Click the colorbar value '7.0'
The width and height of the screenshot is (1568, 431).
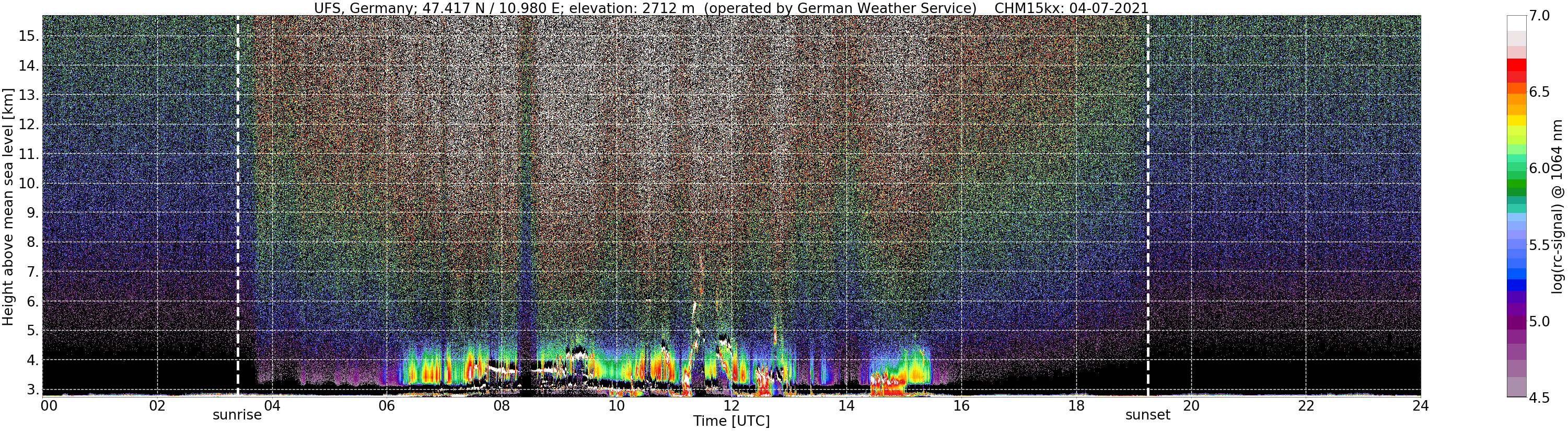click(1540, 16)
